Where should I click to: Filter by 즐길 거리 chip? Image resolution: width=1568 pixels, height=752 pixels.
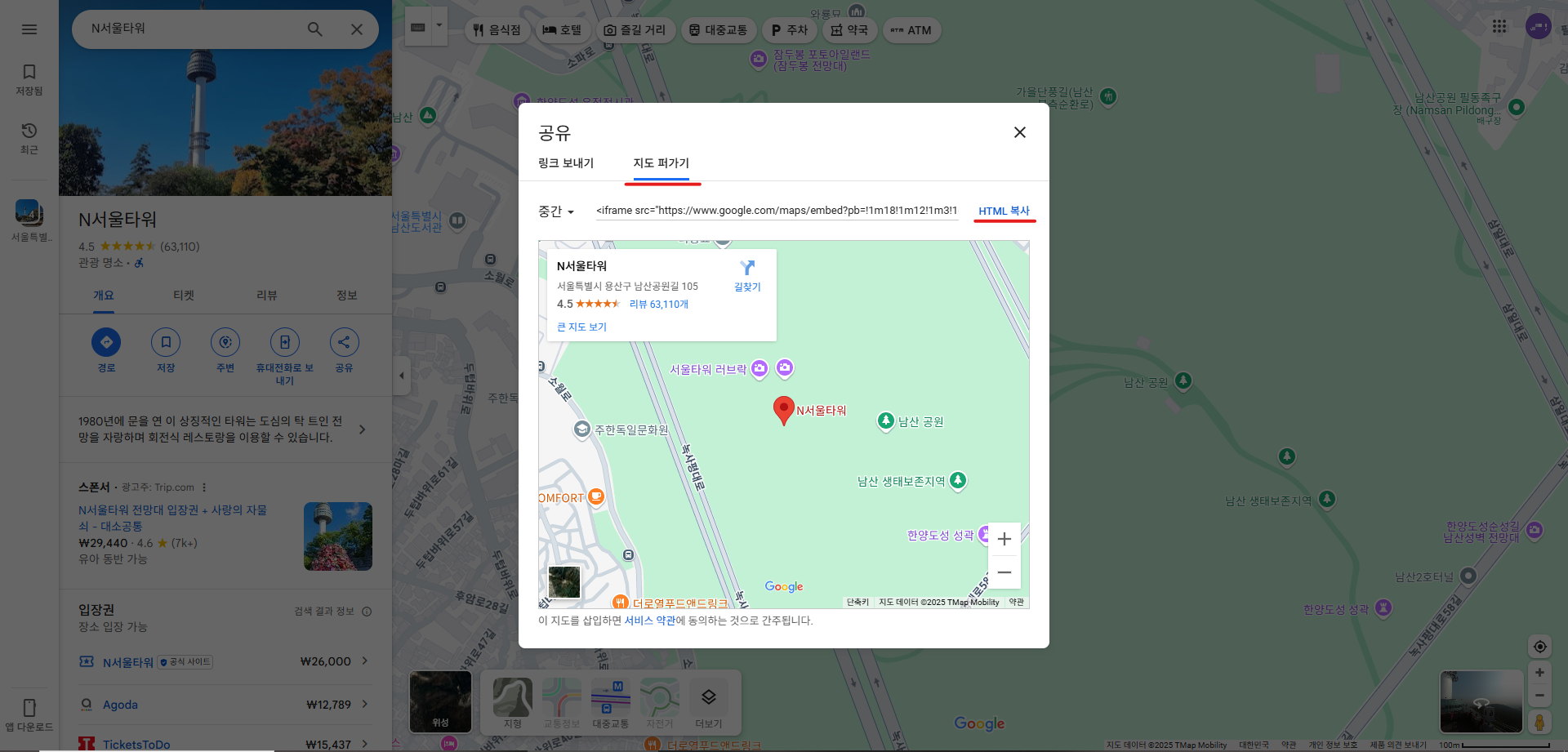tap(635, 30)
